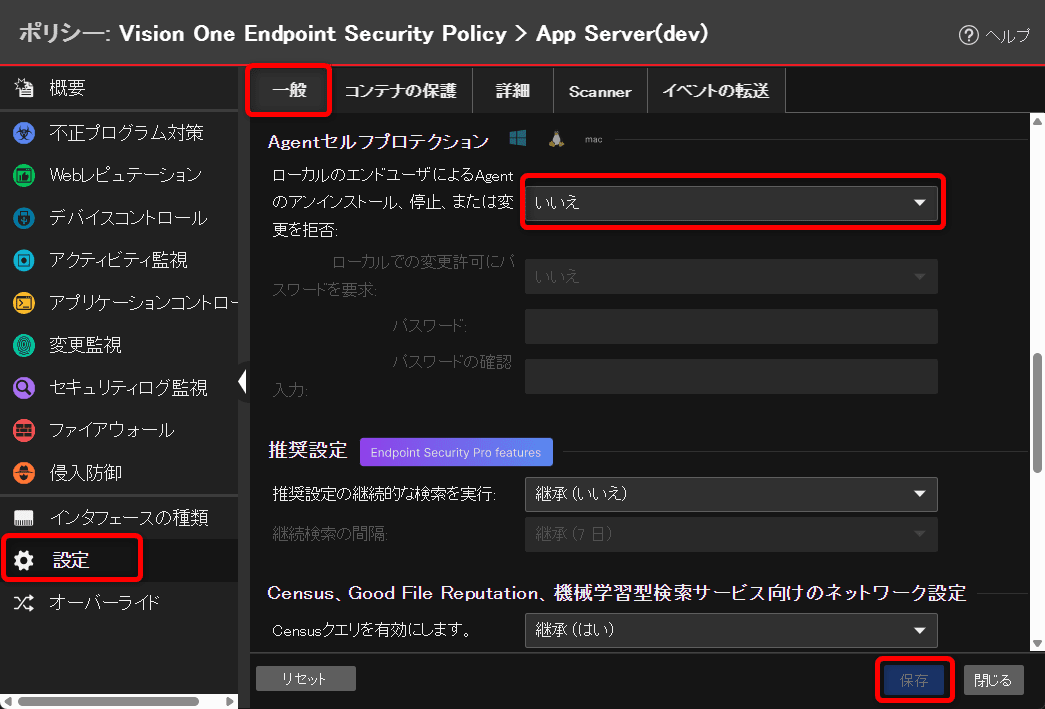1045x709 pixels.
Task: Collapse the left sidebar with arrow handle
Action: [243, 381]
